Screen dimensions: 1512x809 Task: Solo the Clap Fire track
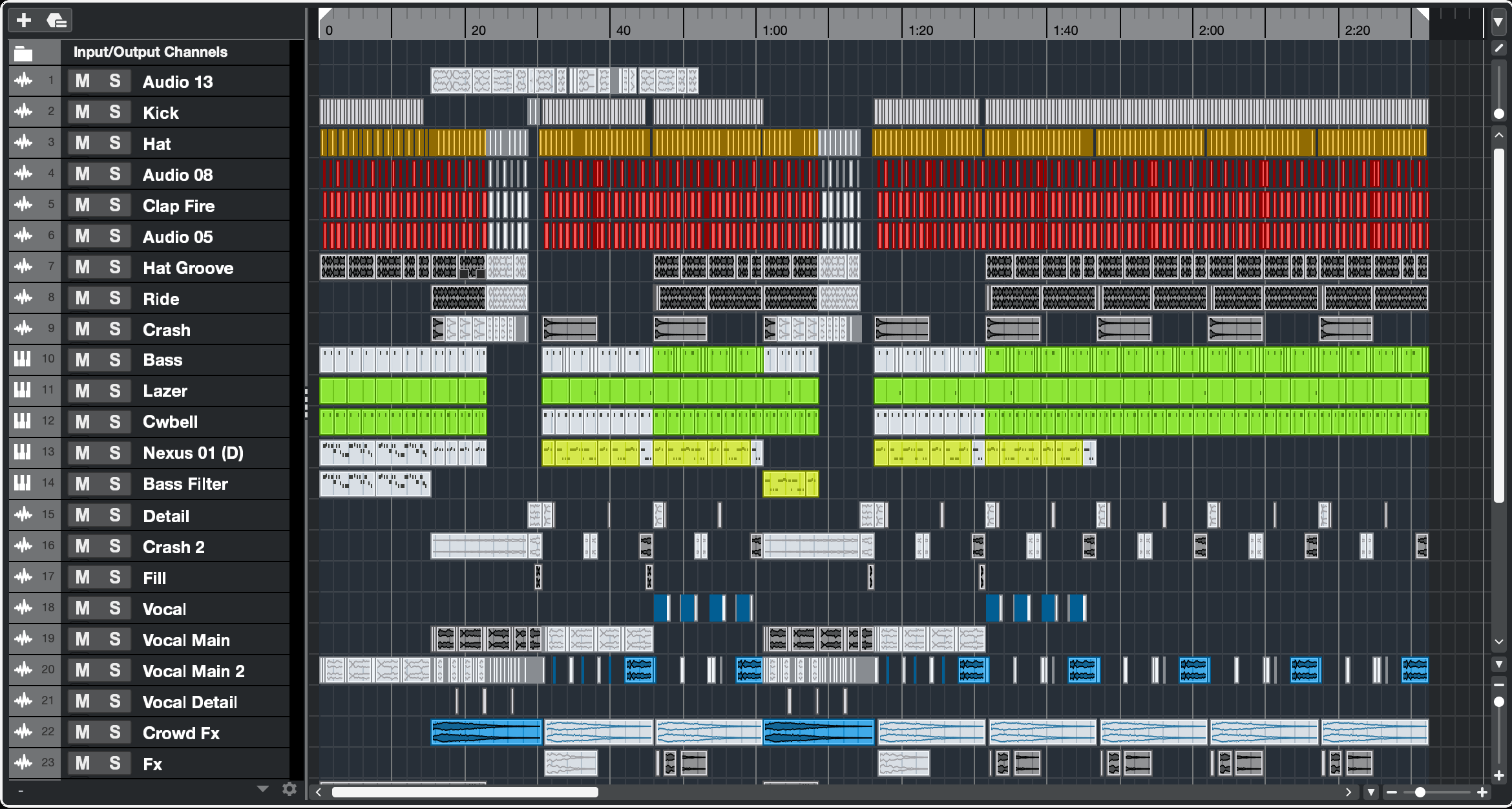coord(114,205)
